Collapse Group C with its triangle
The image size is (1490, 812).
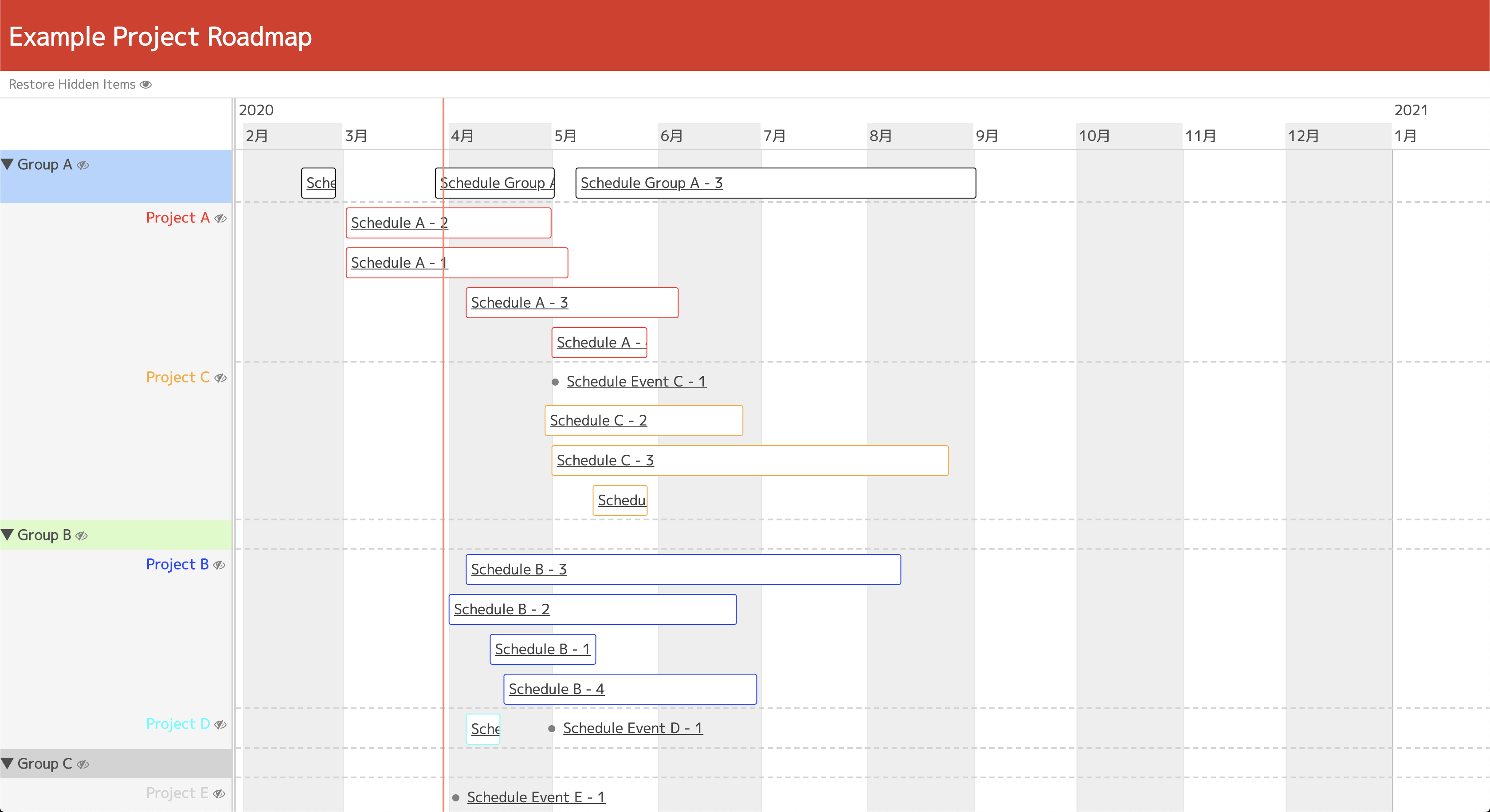point(8,763)
